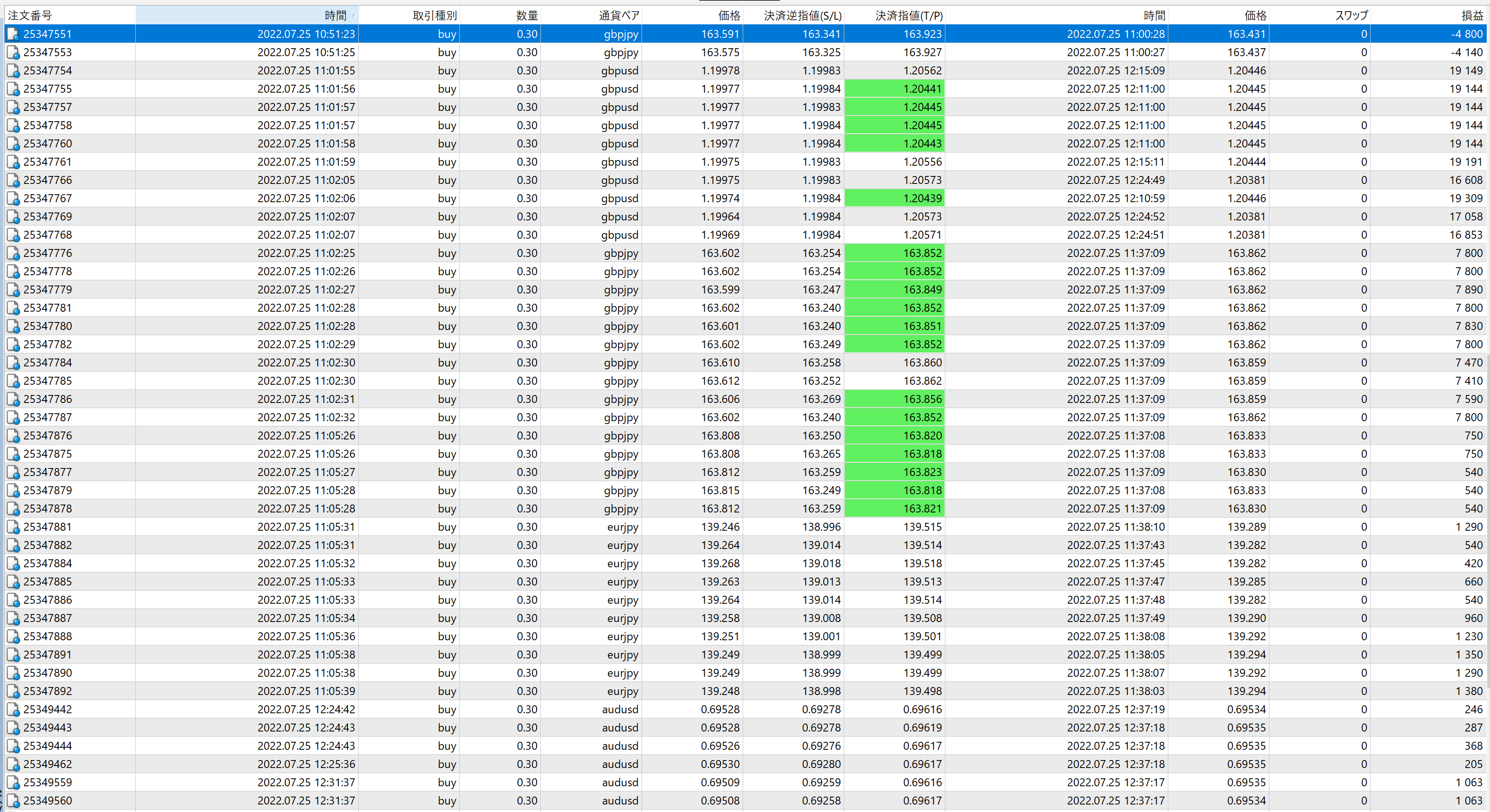Click the profit value 16 608

[x=1466, y=180]
